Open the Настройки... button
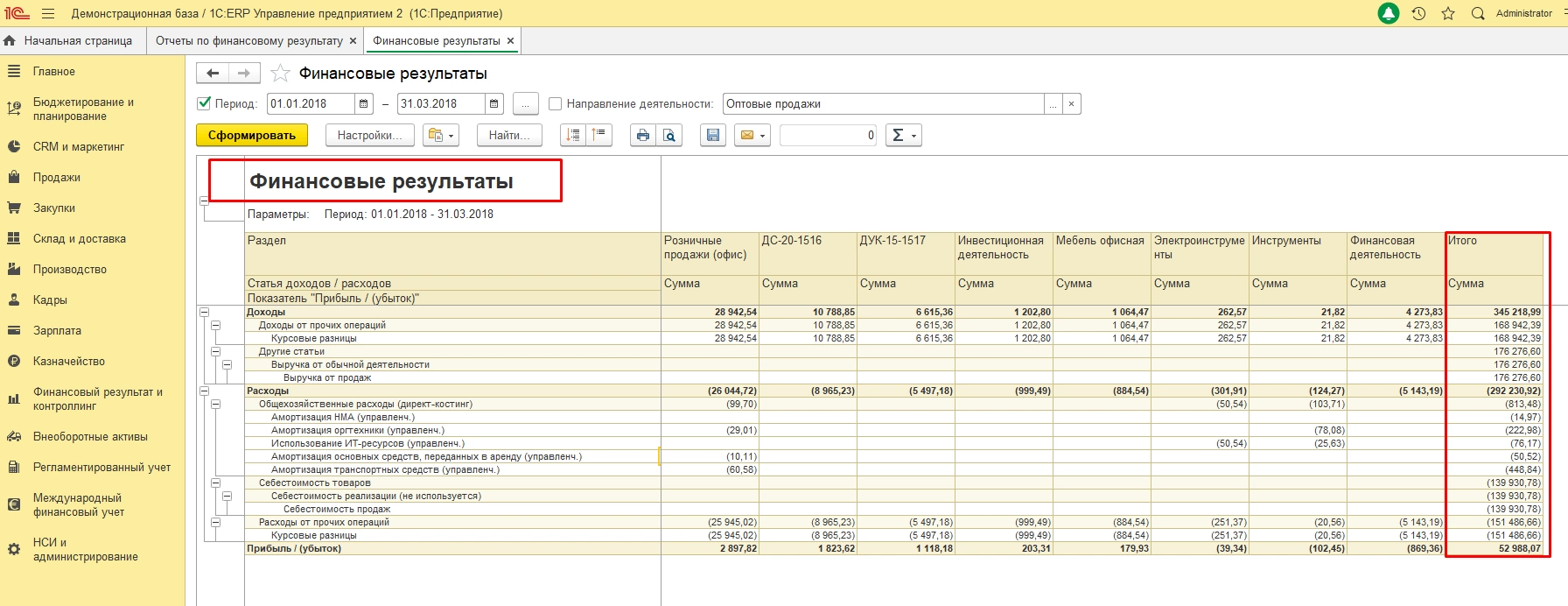The image size is (1568, 606). 369,135
